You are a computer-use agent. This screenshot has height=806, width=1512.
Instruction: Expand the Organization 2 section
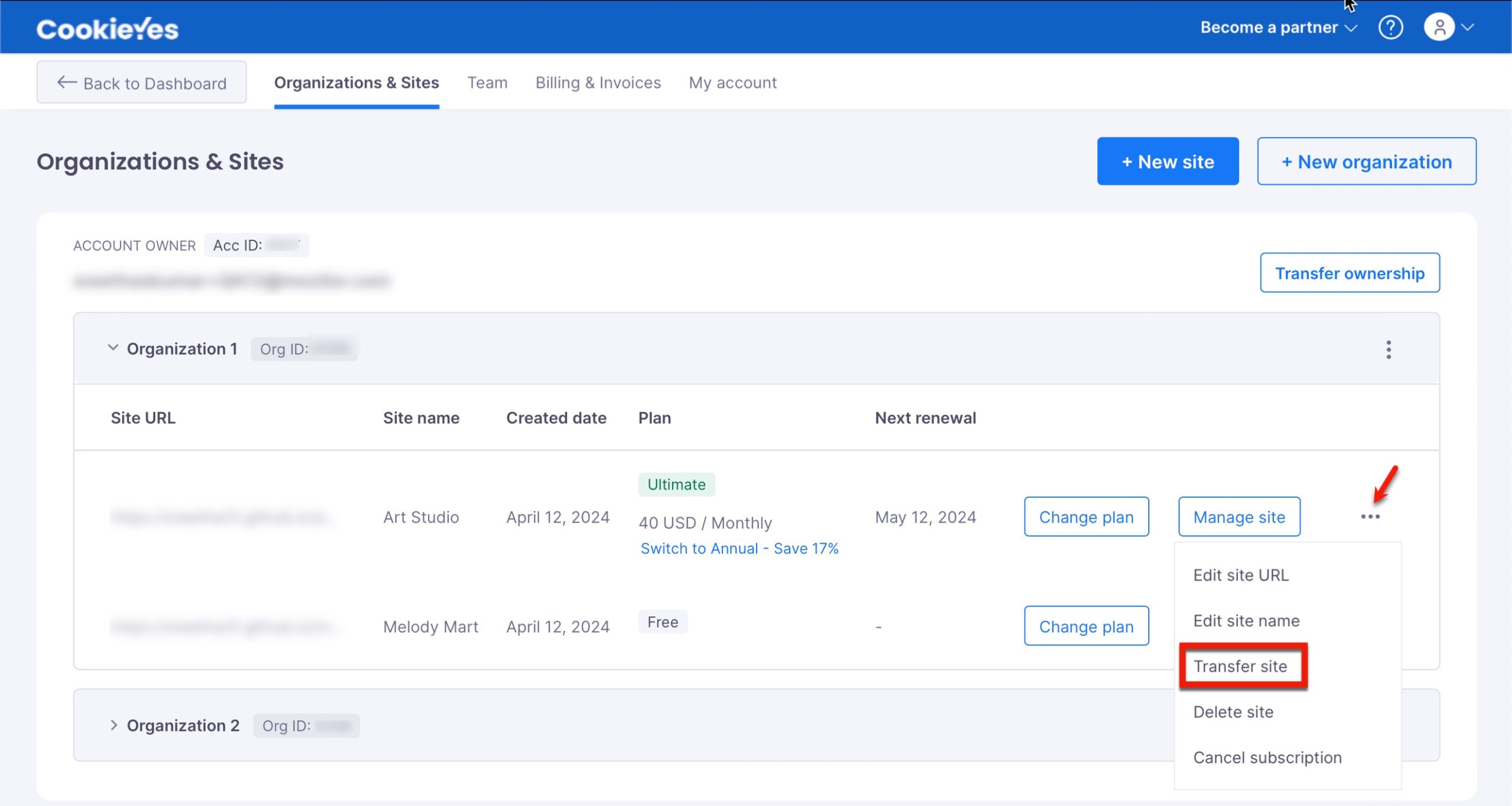click(x=113, y=725)
